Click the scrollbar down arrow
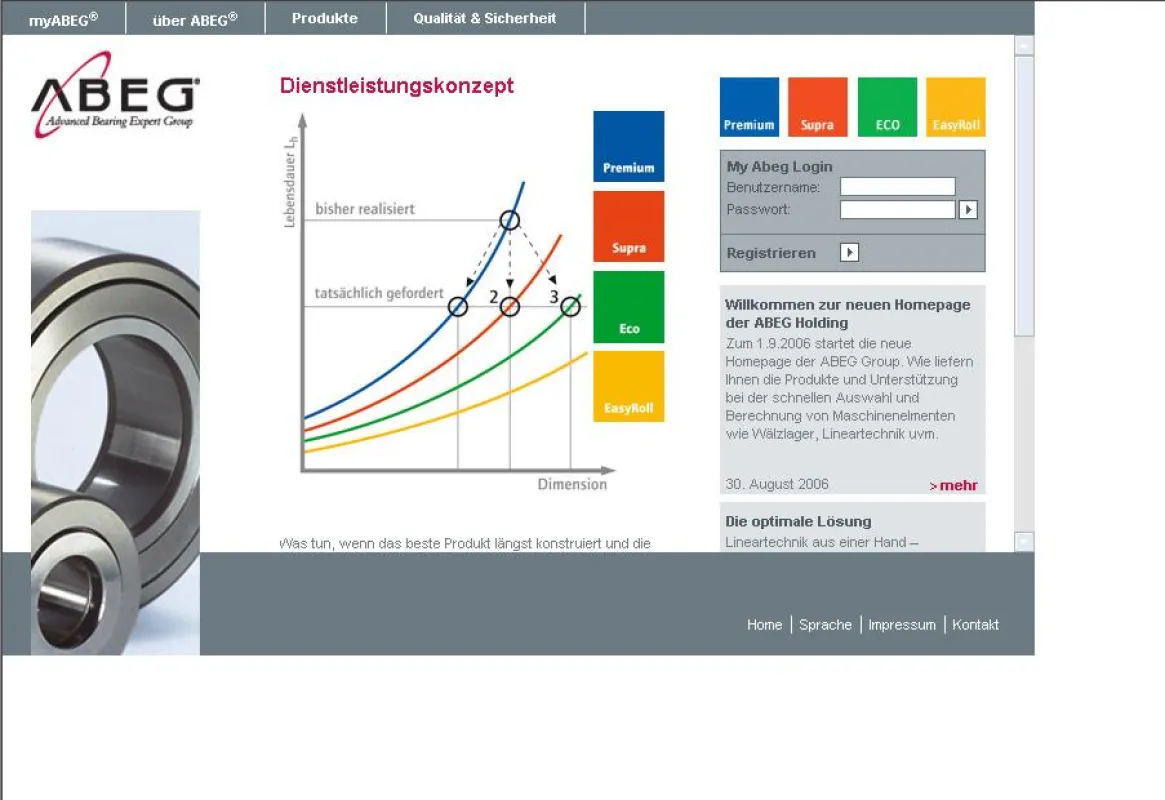 click(x=1024, y=542)
